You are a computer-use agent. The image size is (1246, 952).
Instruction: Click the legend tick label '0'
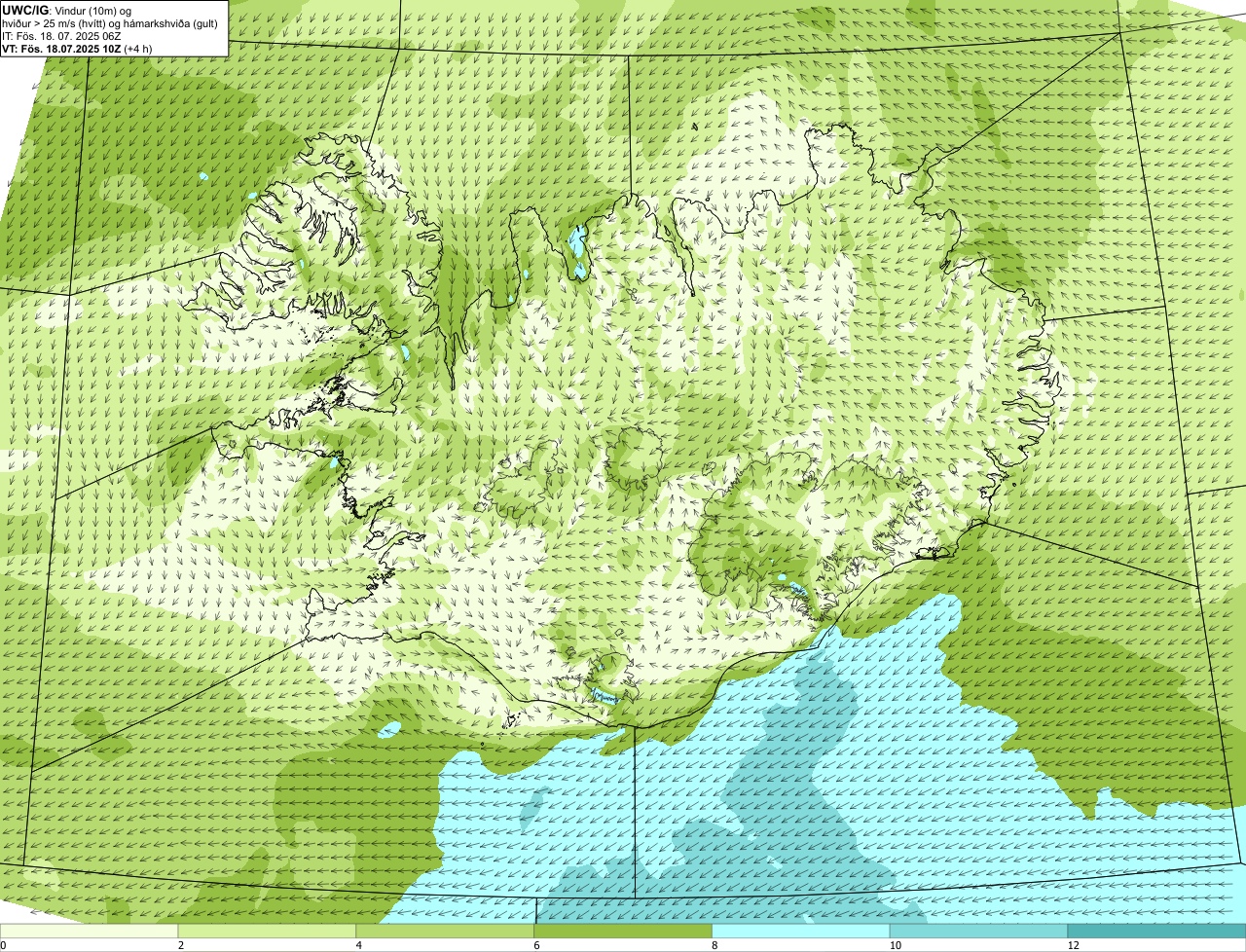click(3, 945)
